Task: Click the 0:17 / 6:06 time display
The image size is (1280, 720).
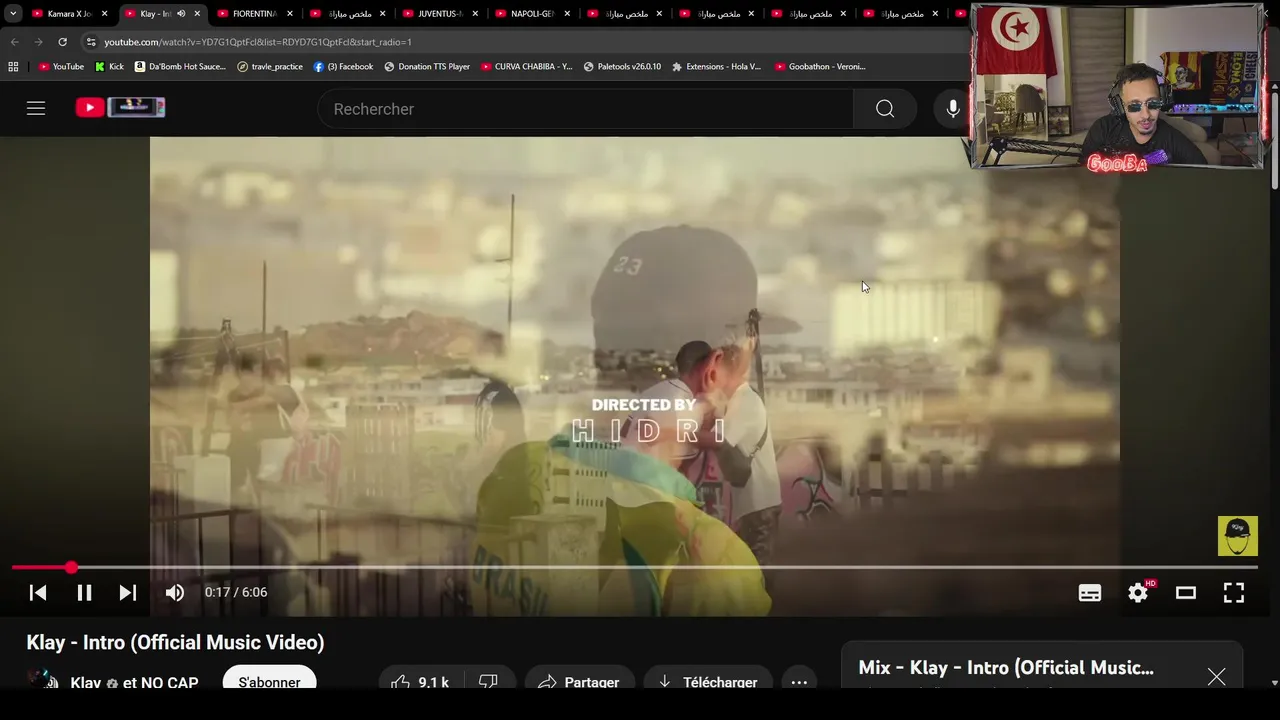Action: coord(236,592)
